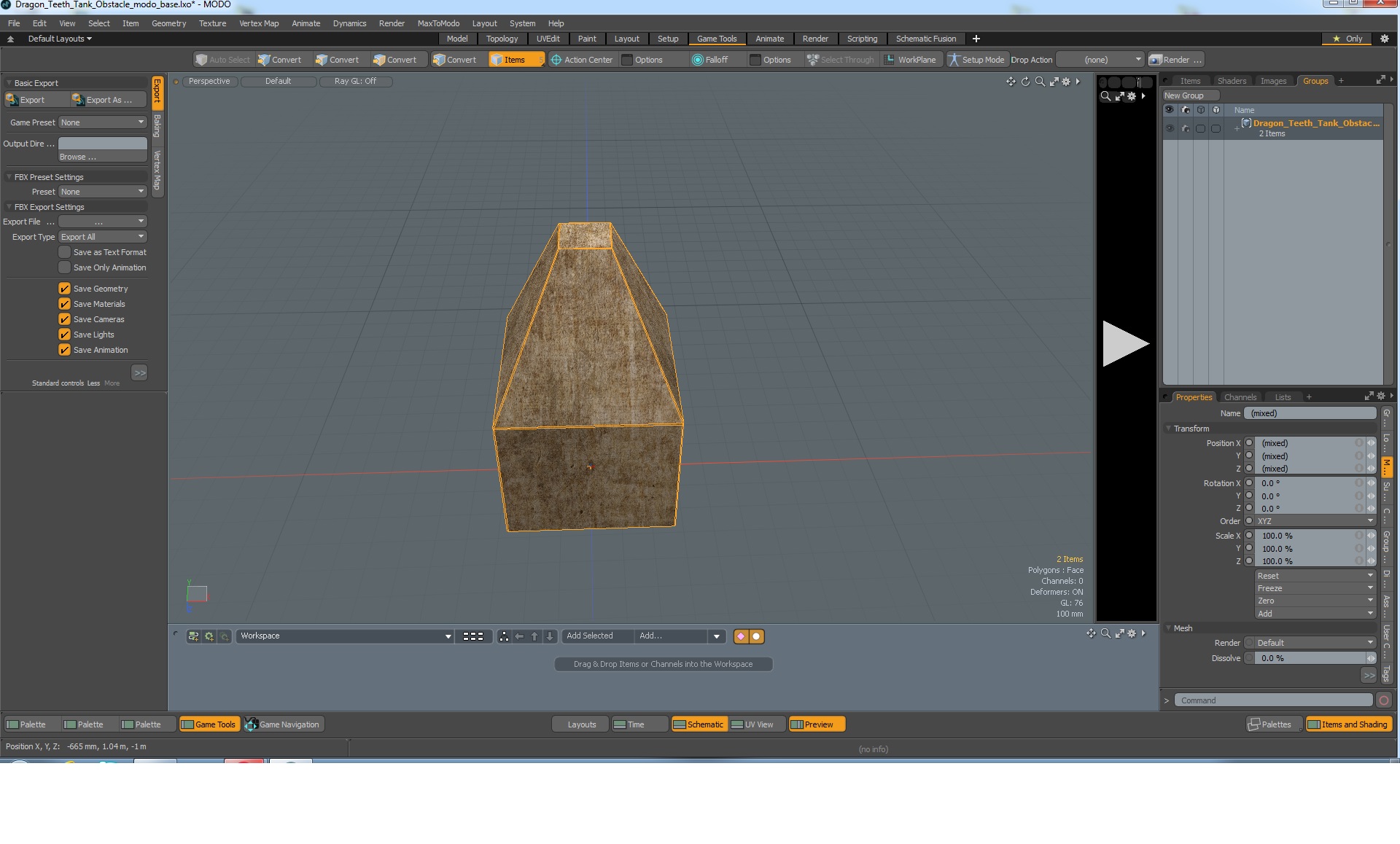This screenshot has height=844, width=1400.
Task: Maximize the 3D viewport with expand arrows
Action: pos(1054,82)
